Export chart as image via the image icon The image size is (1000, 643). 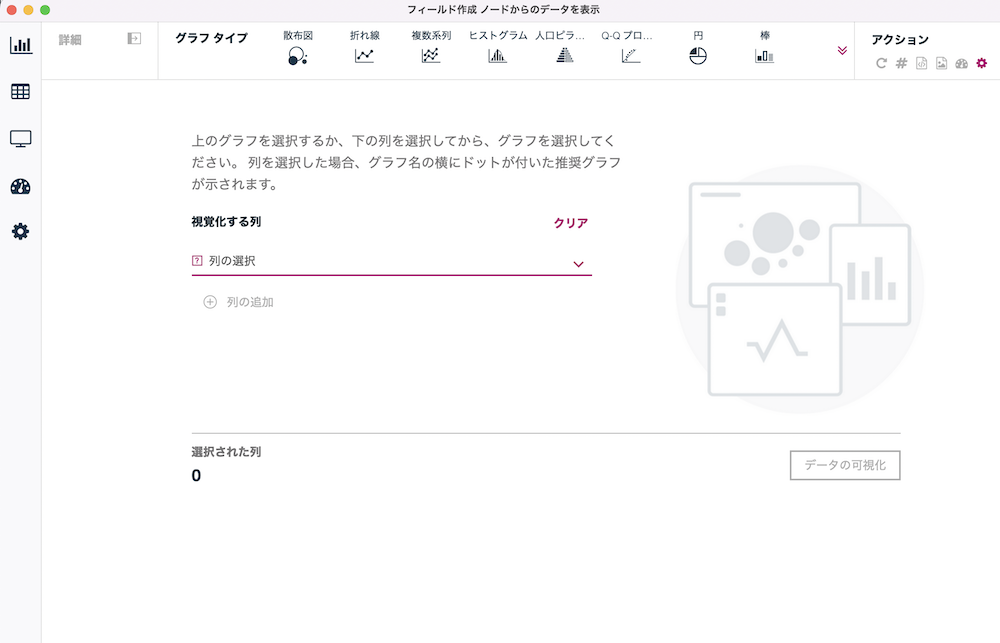click(x=941, y=62)
